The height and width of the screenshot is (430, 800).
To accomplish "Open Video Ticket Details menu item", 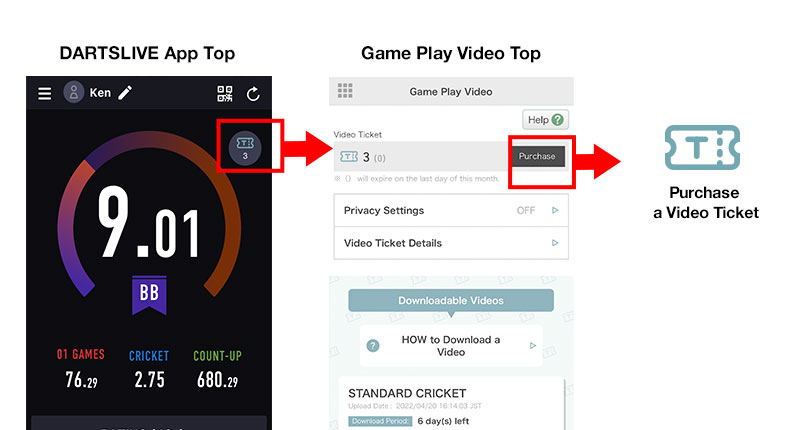I will click(x=451, y=243).
